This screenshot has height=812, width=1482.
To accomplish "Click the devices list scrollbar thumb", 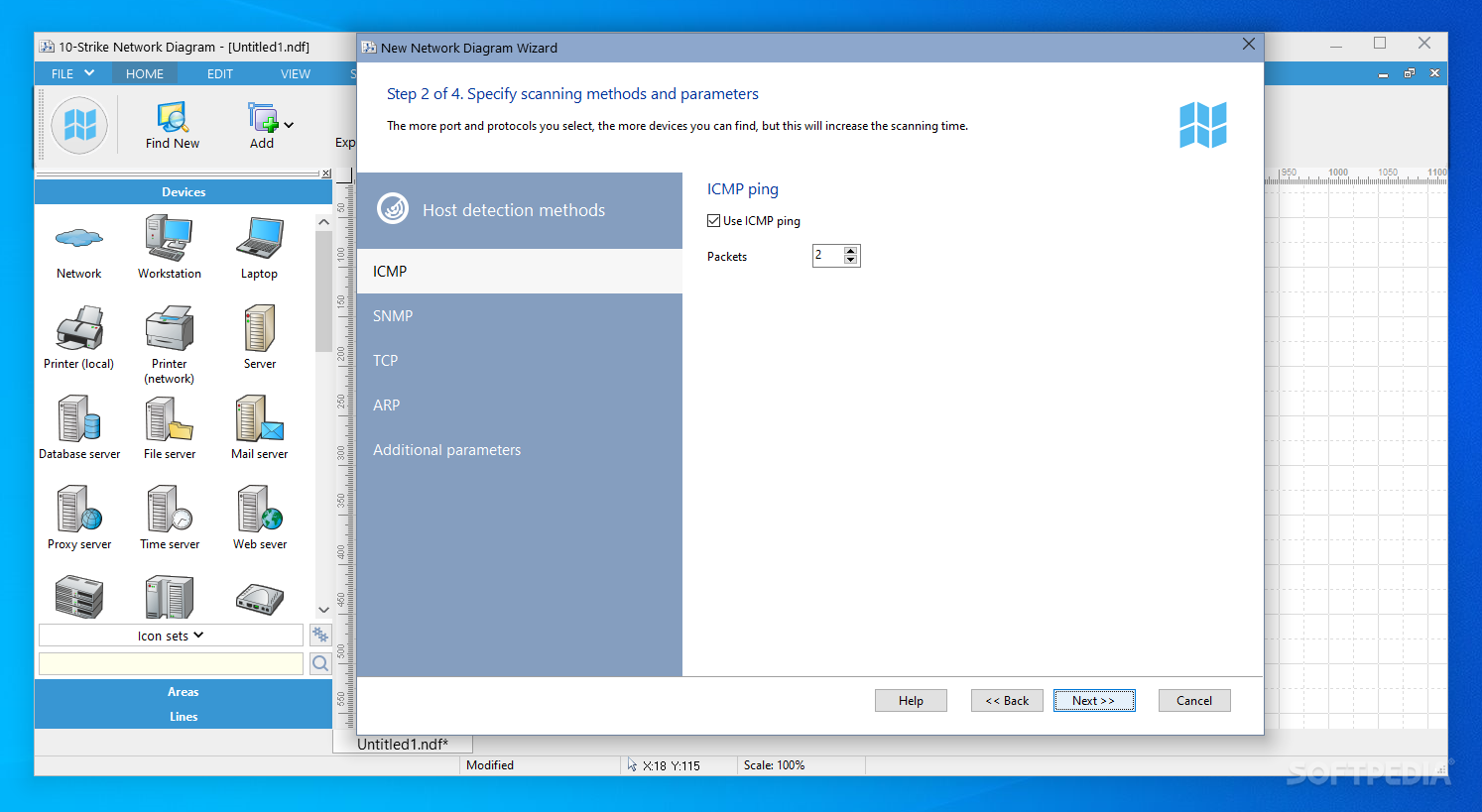I will click(323, 292).
